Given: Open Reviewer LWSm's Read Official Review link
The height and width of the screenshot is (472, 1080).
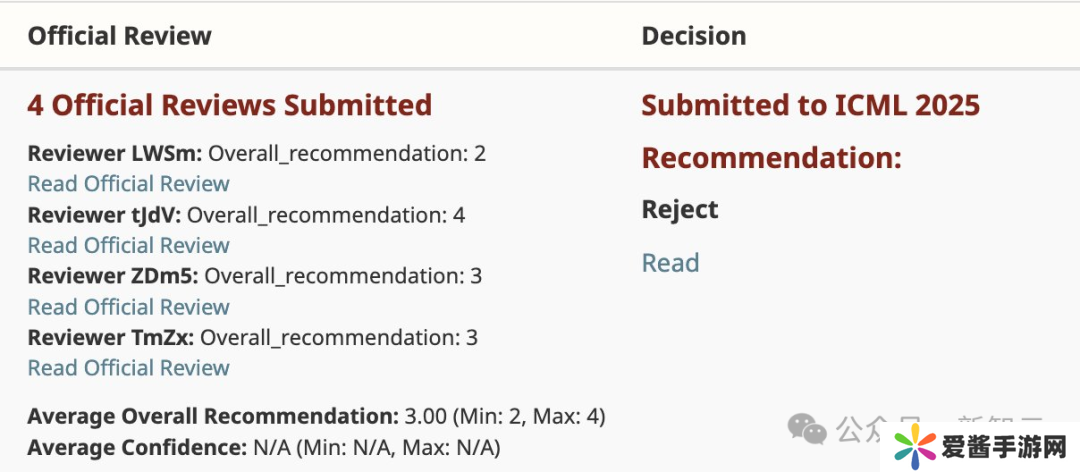Looking at the screenshot, I should pos(129,184).
